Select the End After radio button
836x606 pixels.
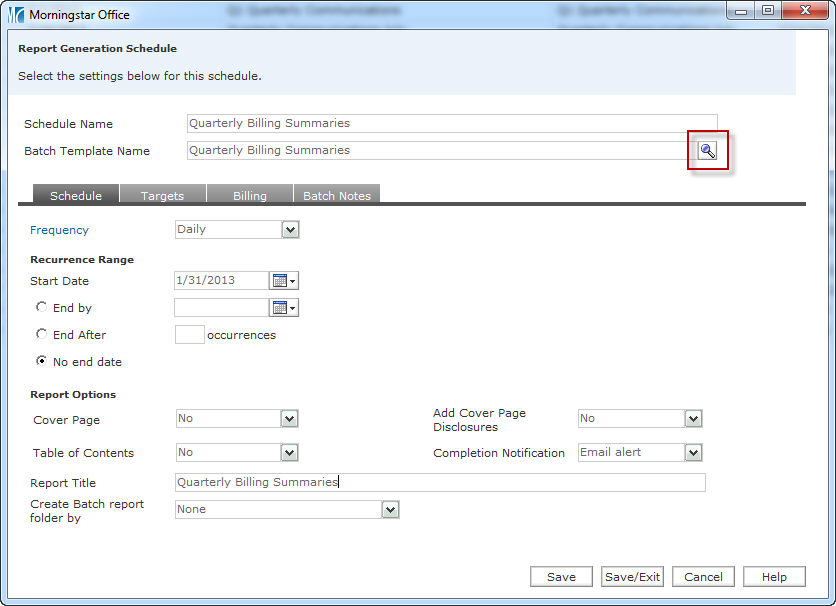(41, 334)
